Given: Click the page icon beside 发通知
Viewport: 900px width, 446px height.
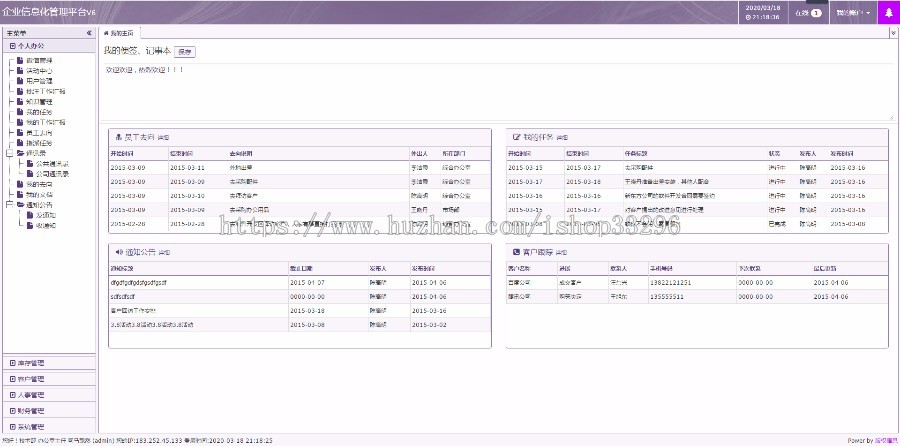Looking at the screenshot, I should (30, 215).
